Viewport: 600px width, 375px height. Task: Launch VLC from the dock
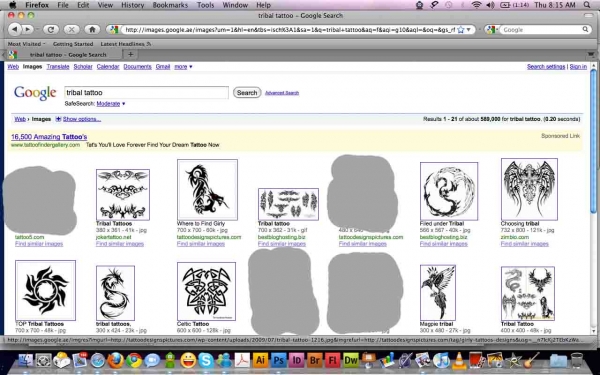459,360
